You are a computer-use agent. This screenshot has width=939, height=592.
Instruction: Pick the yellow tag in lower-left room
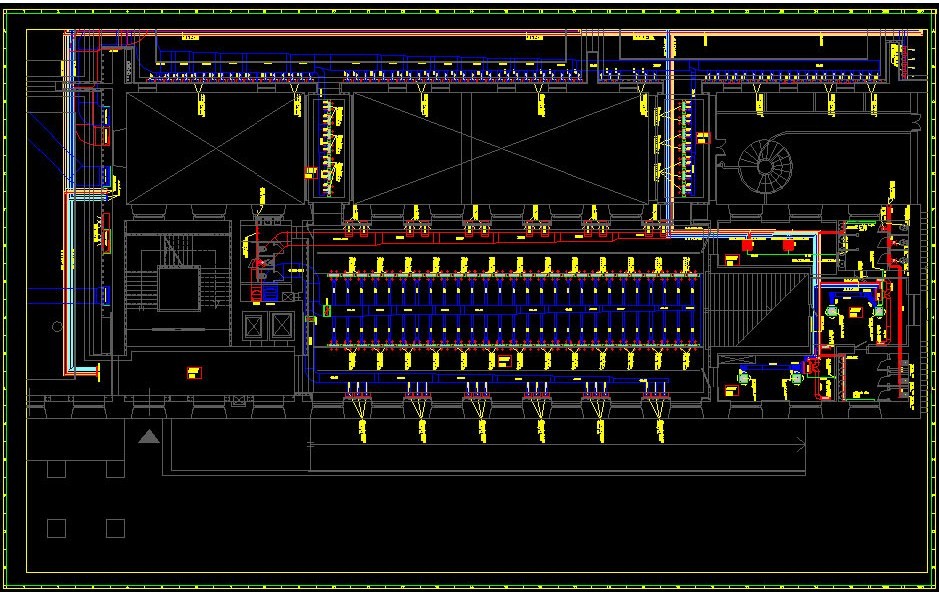[x=192, y=373]
